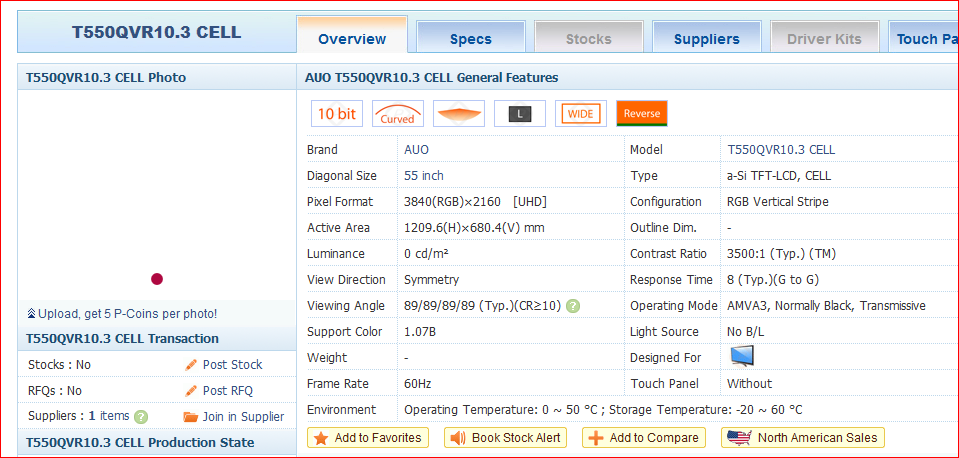Click the orange Reverse feature icon
This screenshot has width=959, height=458.
coord(642,114)
